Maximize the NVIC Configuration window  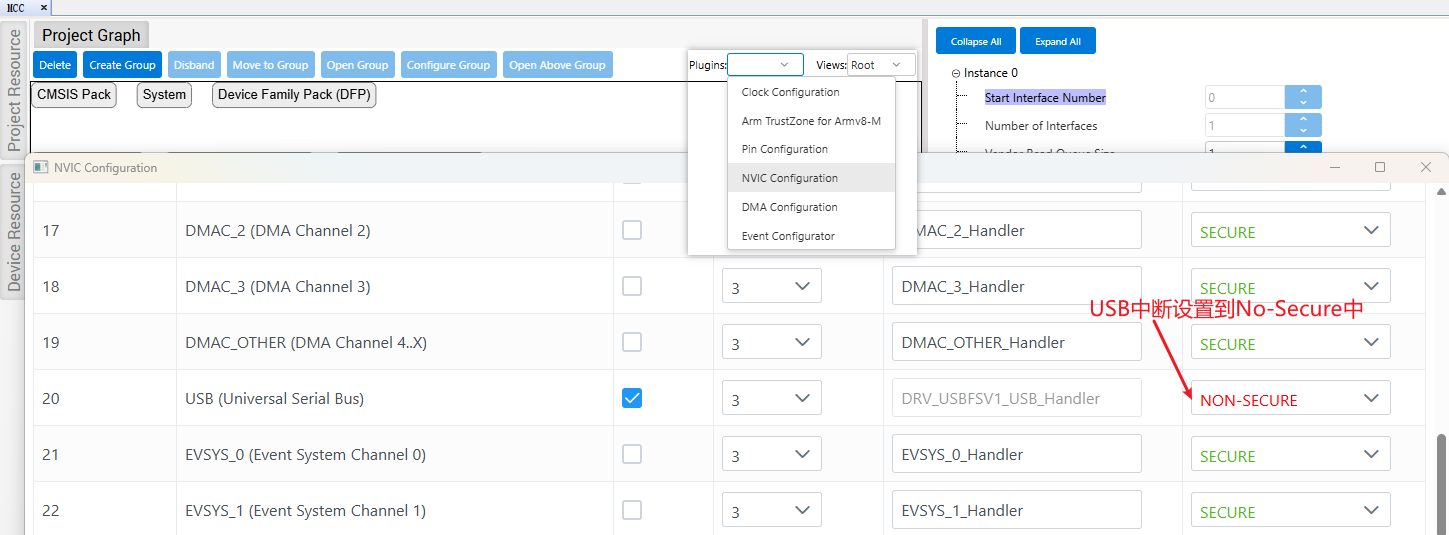click(1380, 167)
